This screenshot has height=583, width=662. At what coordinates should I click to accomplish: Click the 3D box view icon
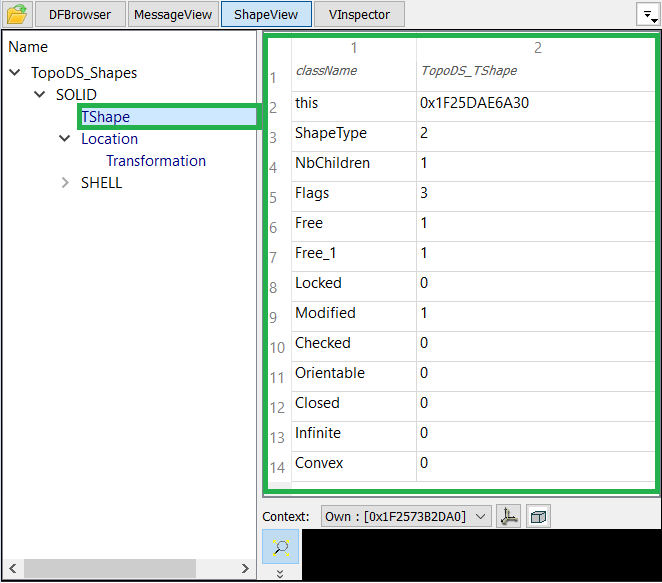pyautogui.click(x=539, y=516)
